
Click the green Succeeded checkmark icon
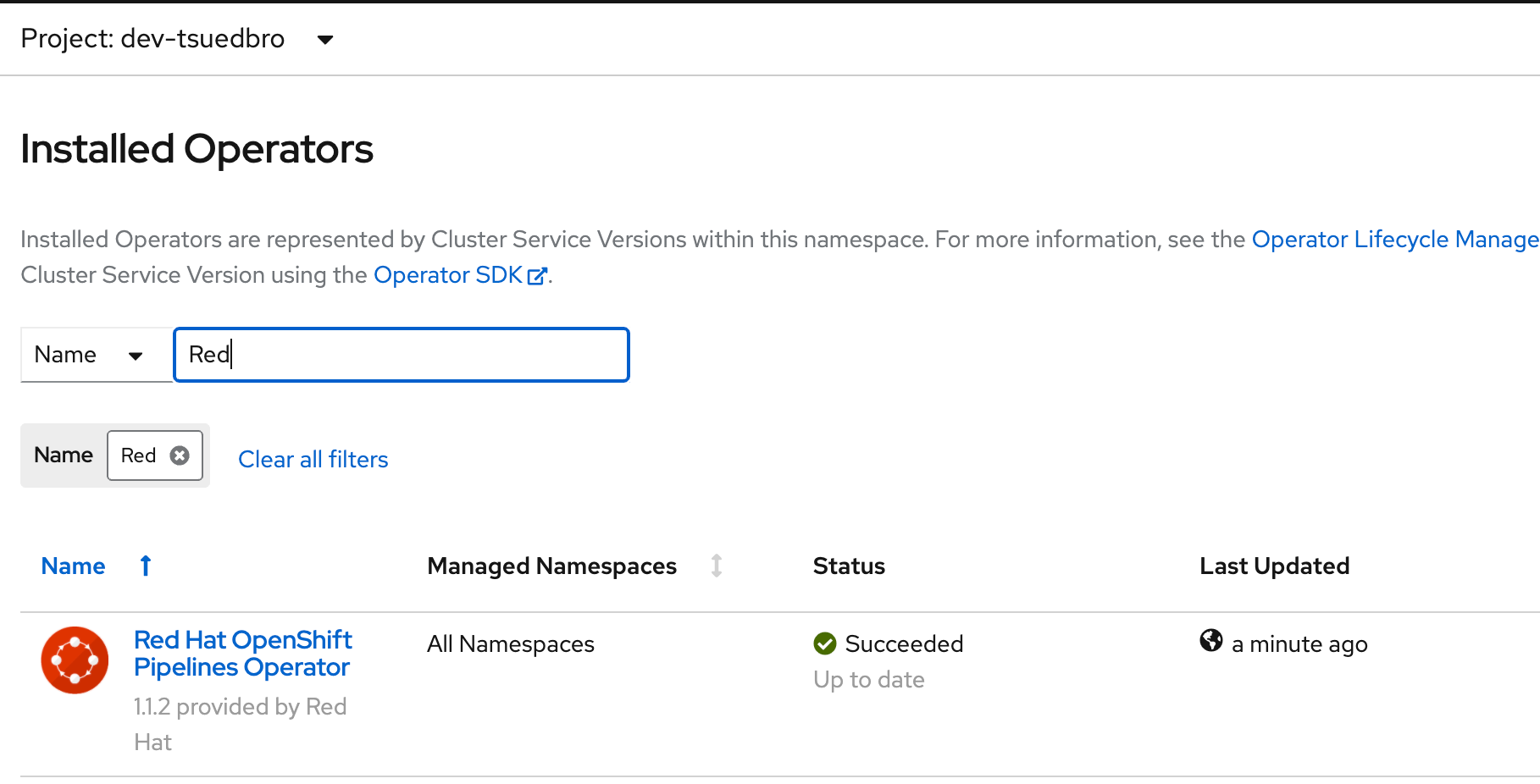(824, 644)
